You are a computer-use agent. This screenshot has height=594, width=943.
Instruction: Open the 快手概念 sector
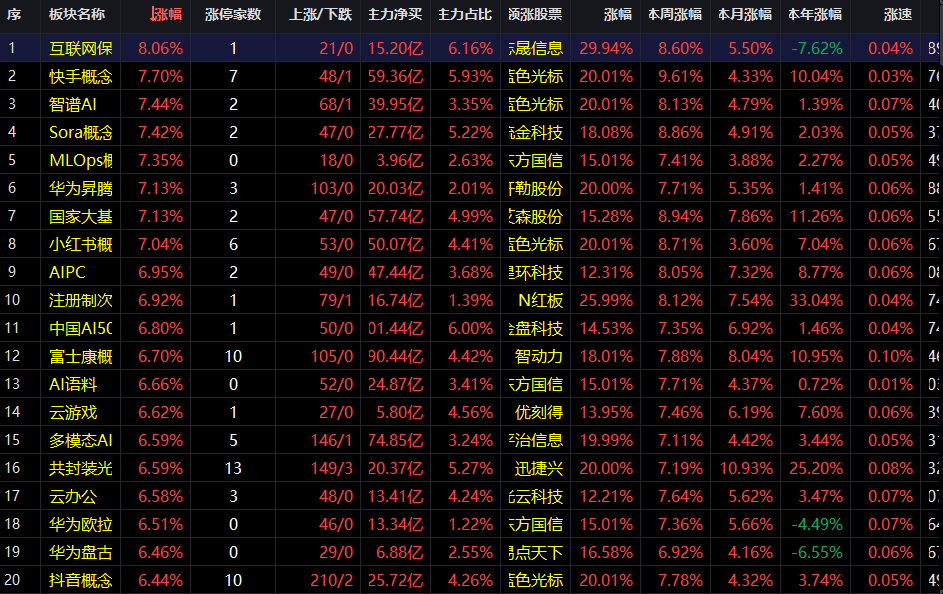click(81, 76)
